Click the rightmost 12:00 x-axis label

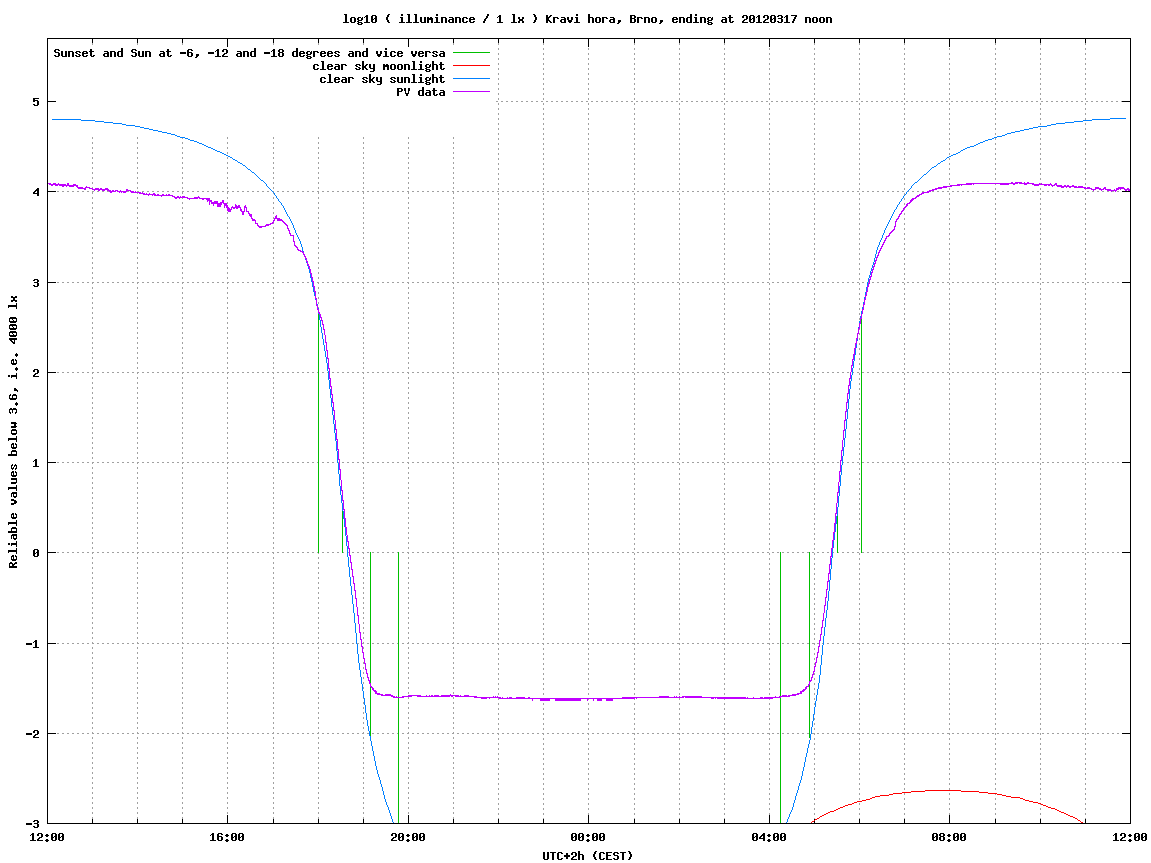coord(1130,837)
